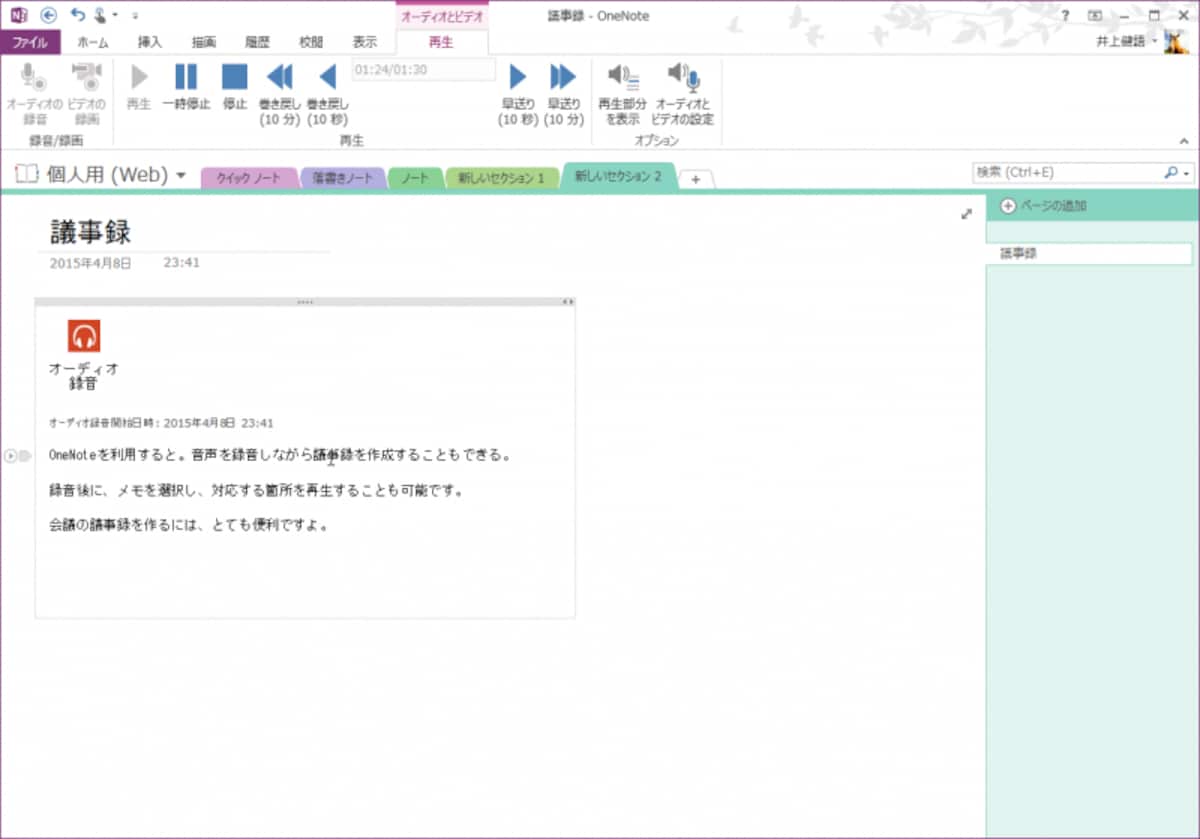Open オーディオとビデオの設定 settings
The width and height of the screenshot is (1200, 839).
coord(683,95)
